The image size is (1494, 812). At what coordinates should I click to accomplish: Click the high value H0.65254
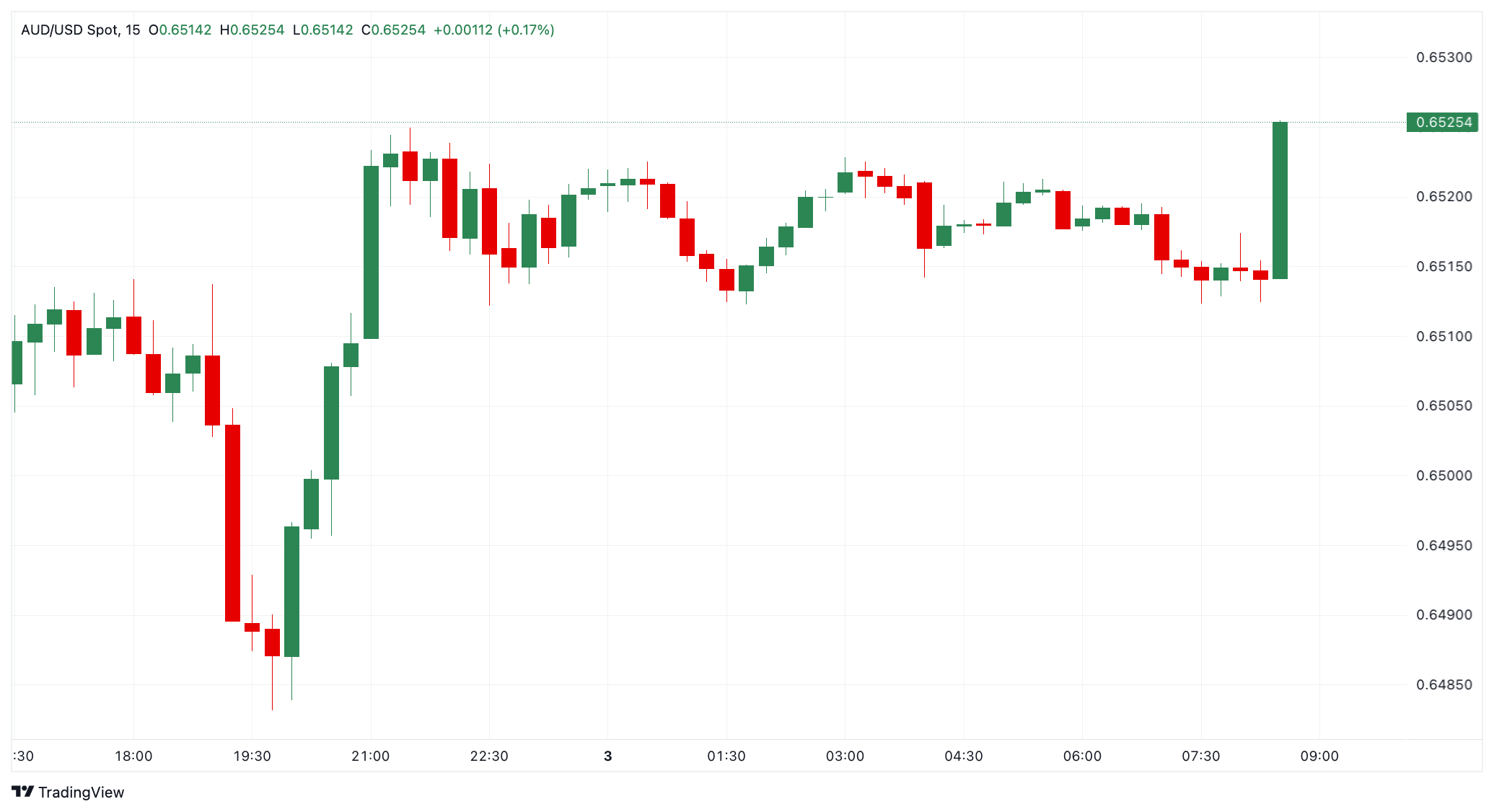point(252,30)
